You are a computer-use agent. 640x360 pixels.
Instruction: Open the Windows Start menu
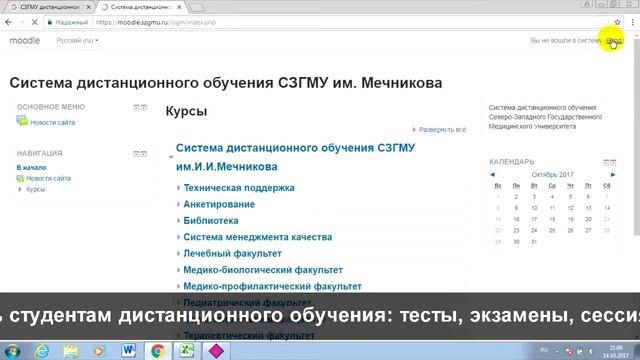coord(12,351)
